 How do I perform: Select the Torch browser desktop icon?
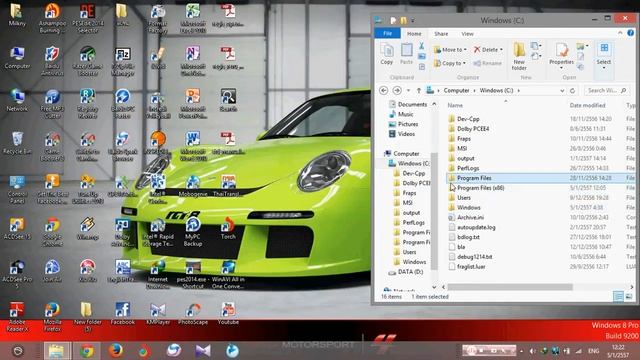click(x=228, y=229)
